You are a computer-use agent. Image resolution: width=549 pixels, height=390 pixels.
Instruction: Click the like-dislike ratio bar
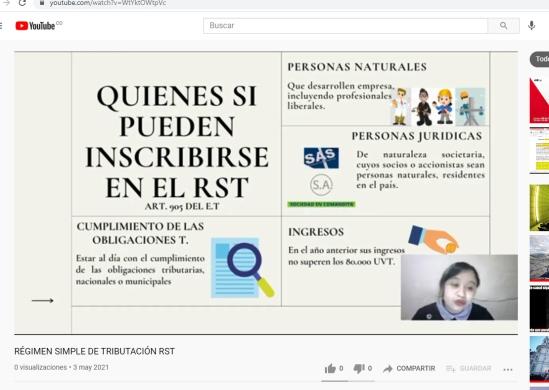pos(348,381)
